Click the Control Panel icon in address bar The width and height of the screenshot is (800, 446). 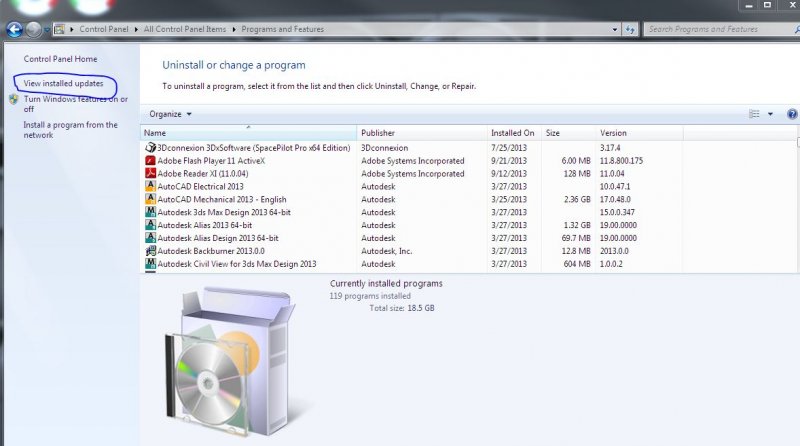coord(59,30)
